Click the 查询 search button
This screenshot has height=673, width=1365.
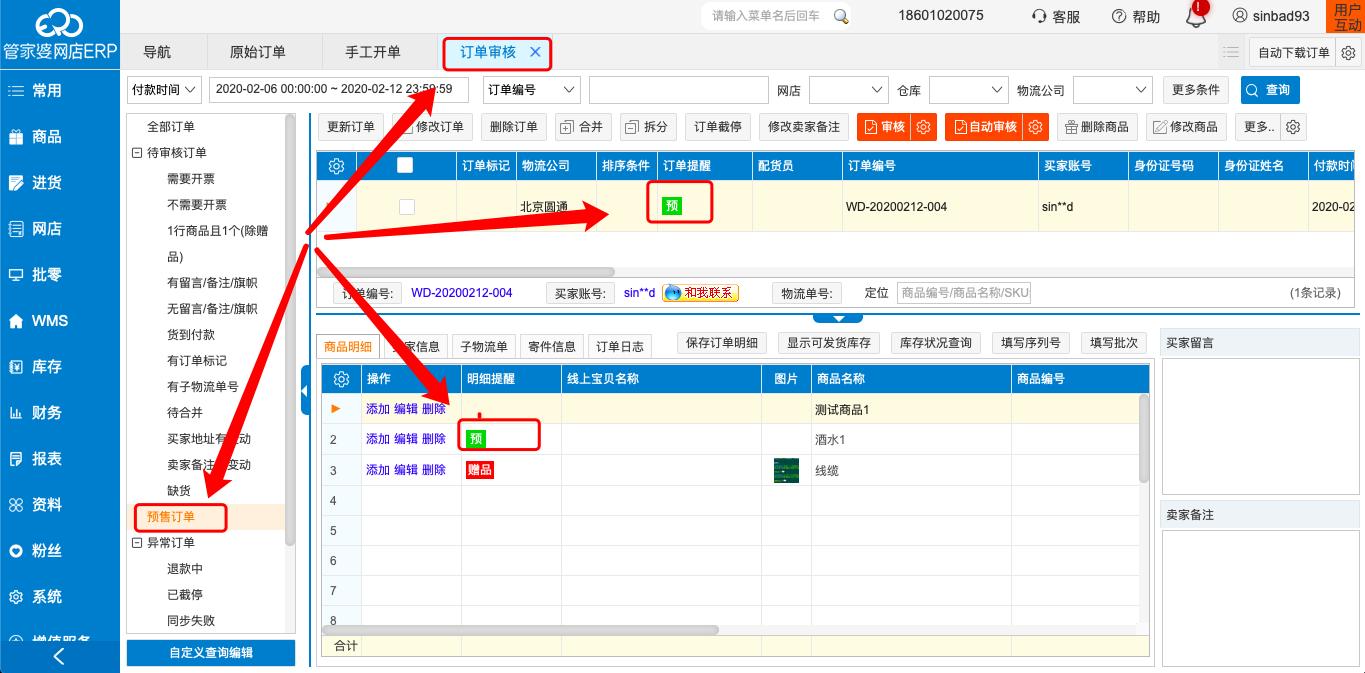point(1270,89)
